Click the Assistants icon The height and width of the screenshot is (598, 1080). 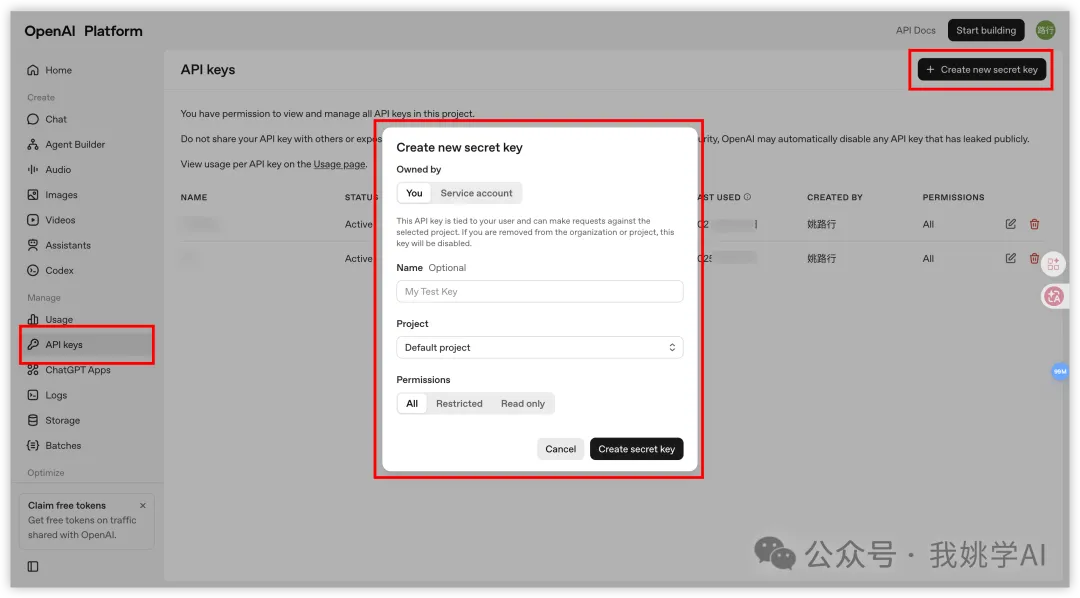tap(32, 245)
